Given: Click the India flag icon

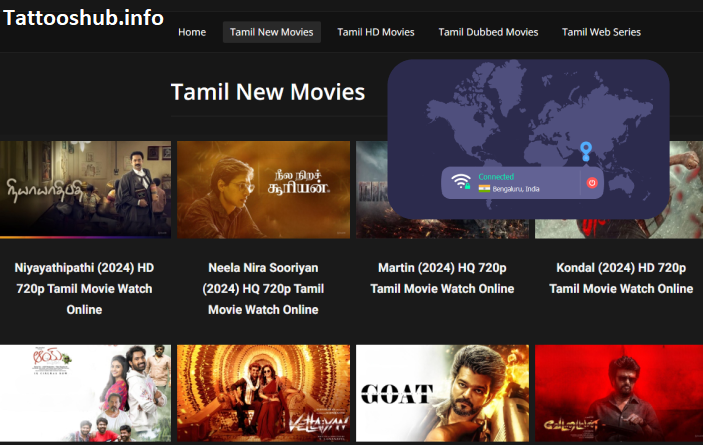Looking at the screenshot, I should [x=484, y=189].
